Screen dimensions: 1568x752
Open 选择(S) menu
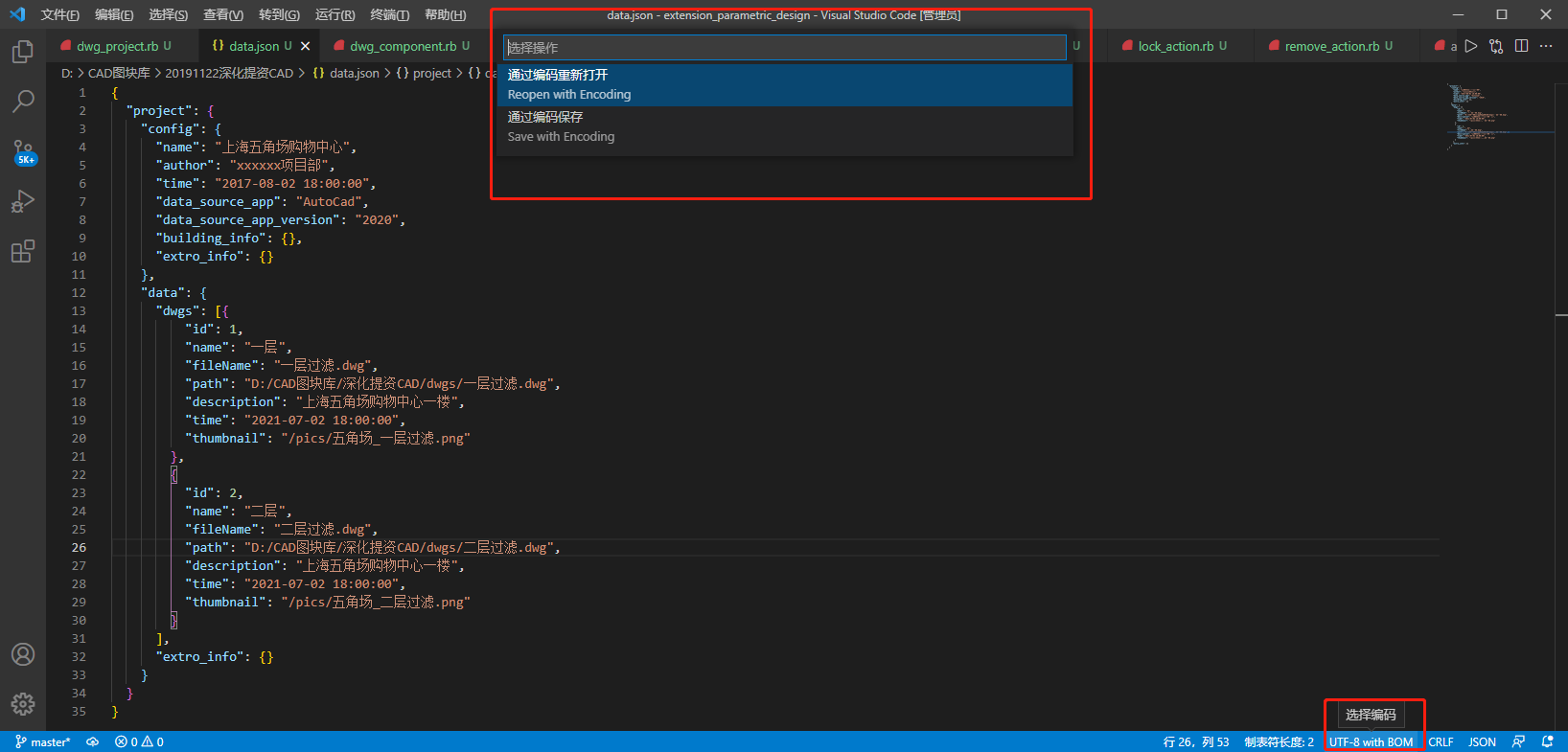pyautogui.click(x=169, y=14)
